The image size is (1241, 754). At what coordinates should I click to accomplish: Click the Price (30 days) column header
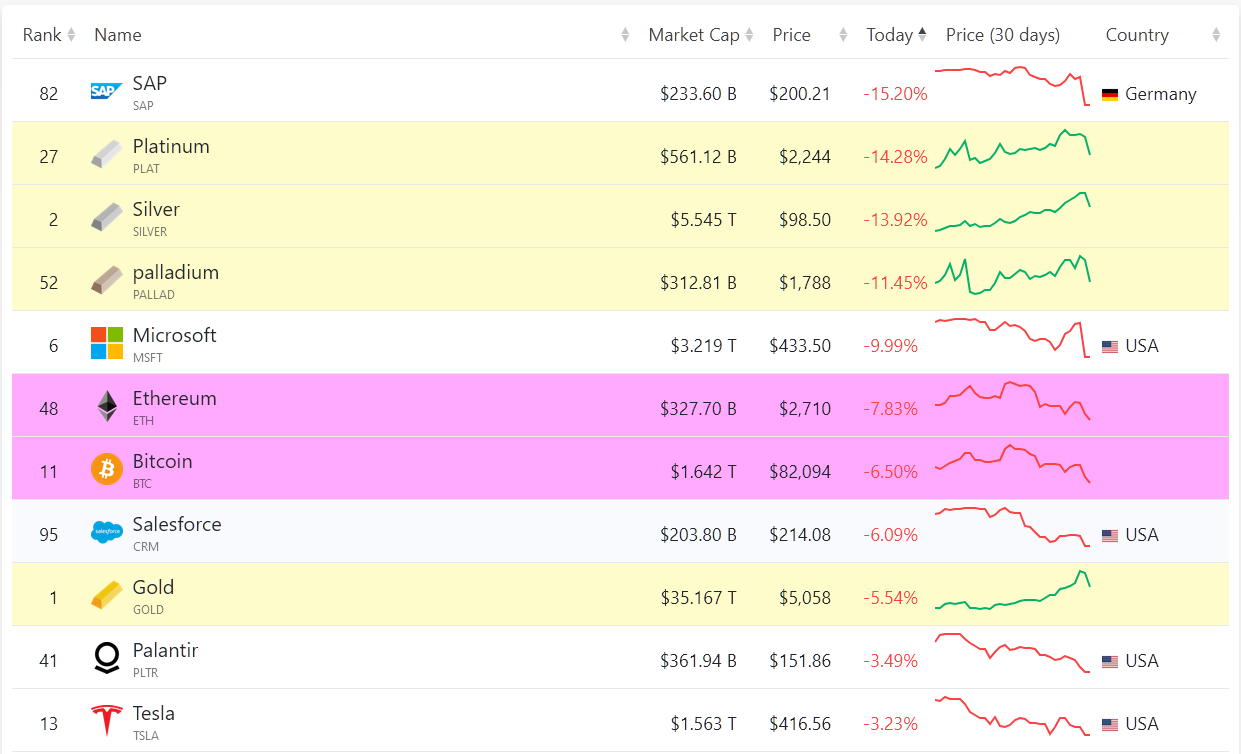pyautogui.click(x=1003, y=35)
